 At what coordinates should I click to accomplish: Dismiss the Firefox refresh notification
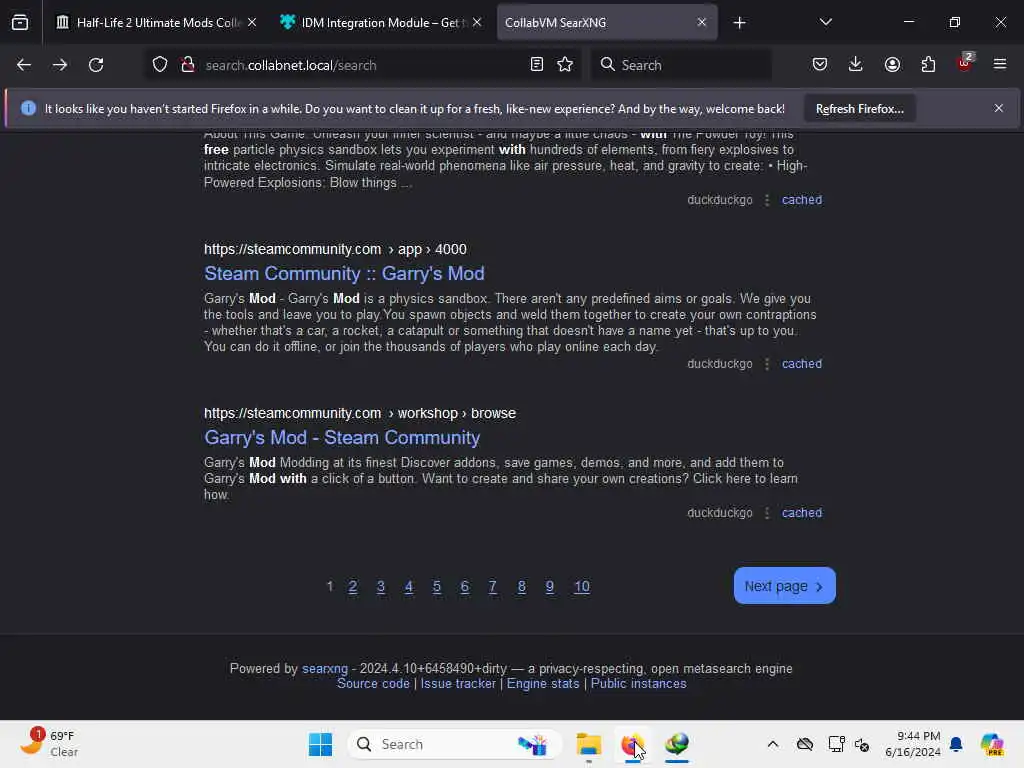[999, 108]
